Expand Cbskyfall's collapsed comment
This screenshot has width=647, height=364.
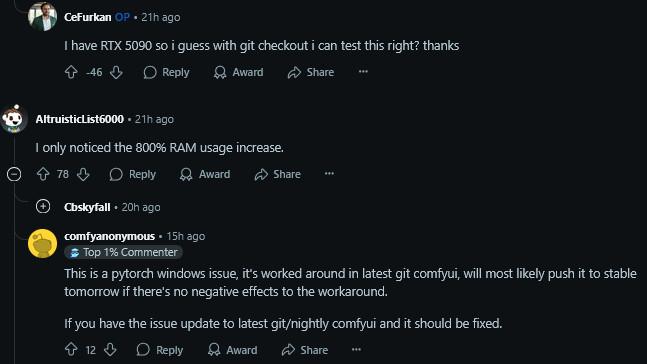[x=43, y=206]
